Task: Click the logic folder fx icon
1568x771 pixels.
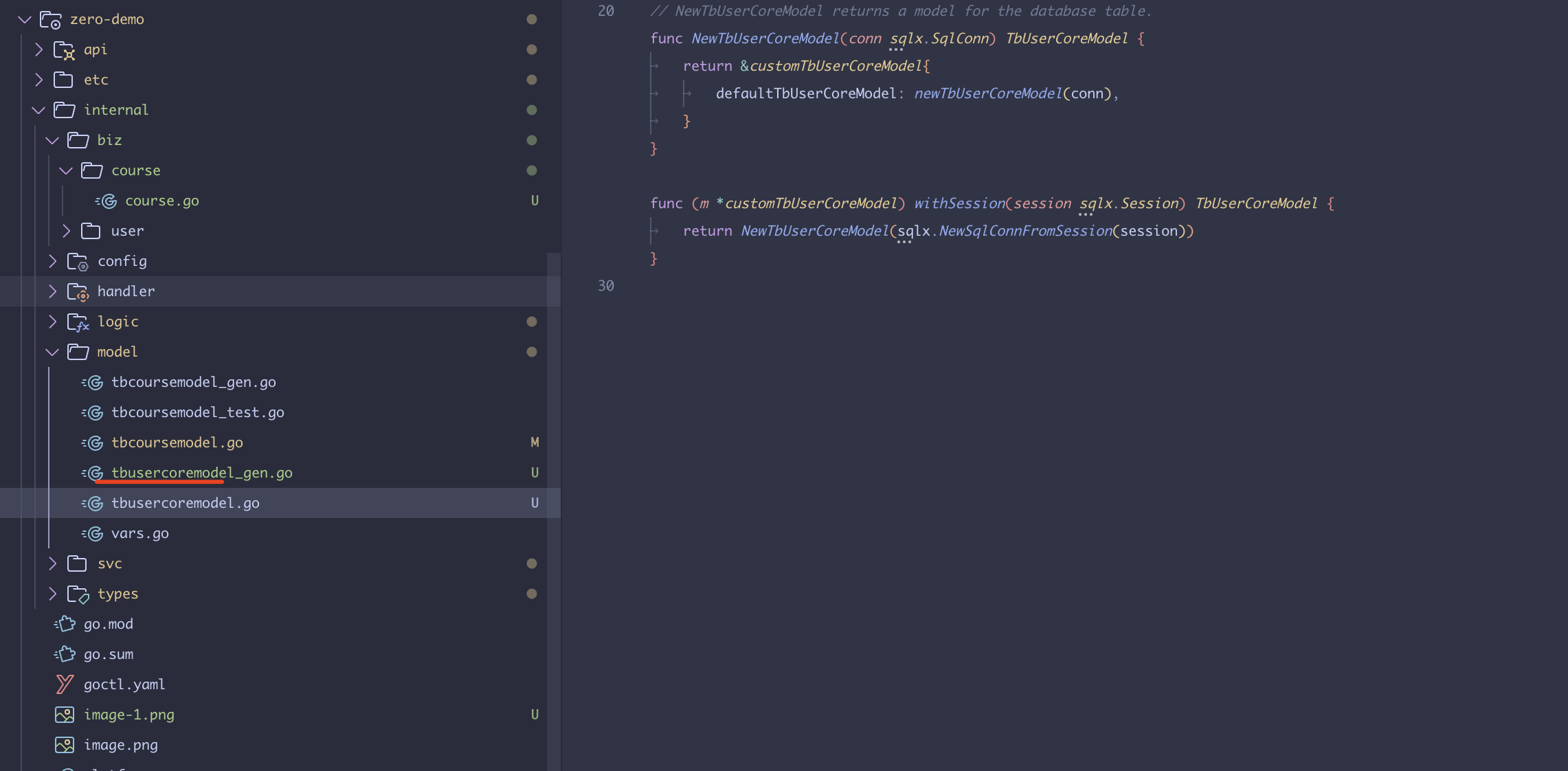Action: [x=78, y=322]
